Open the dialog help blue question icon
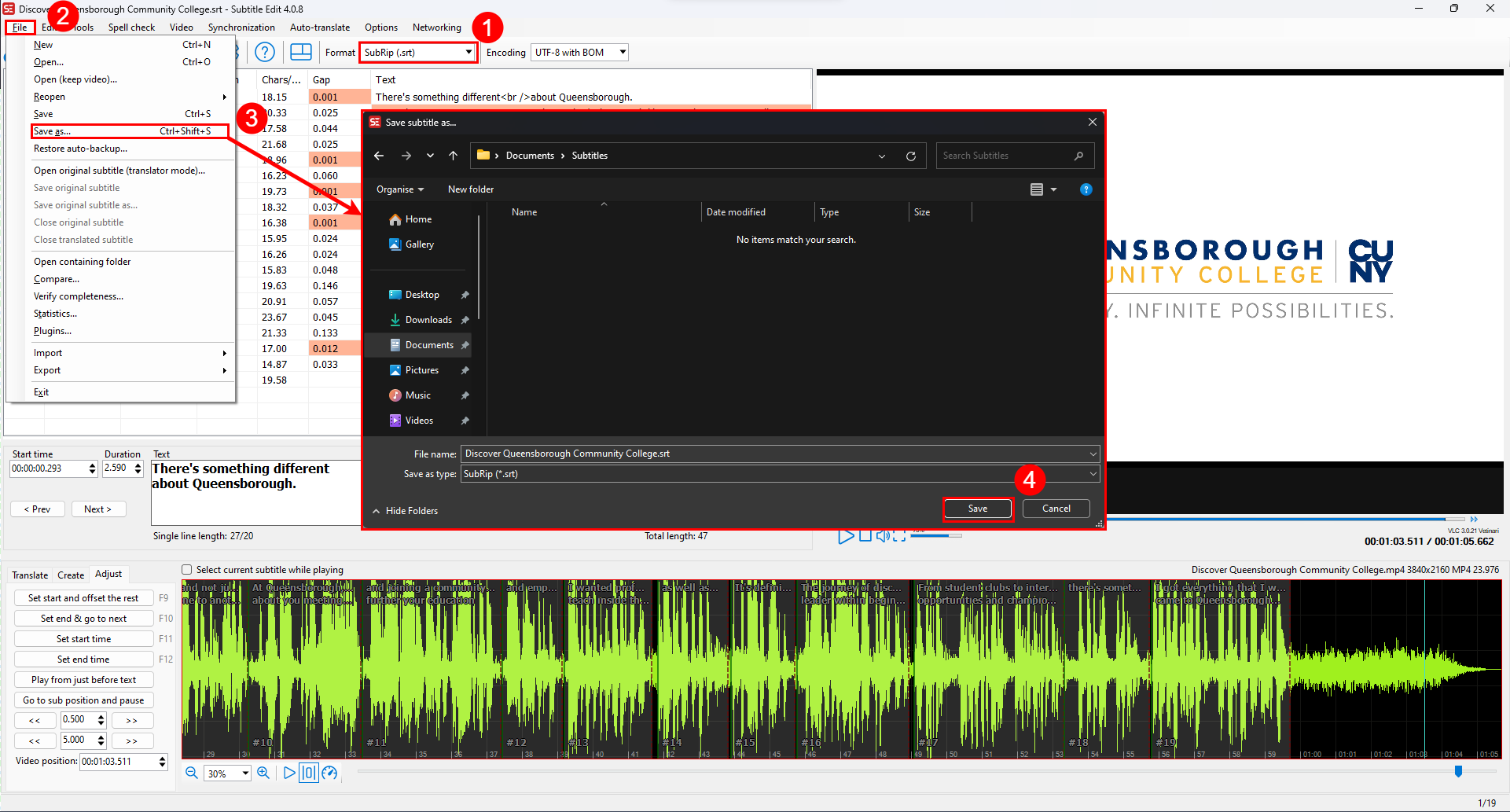 pyautogui.click(x=1086, y=189)
